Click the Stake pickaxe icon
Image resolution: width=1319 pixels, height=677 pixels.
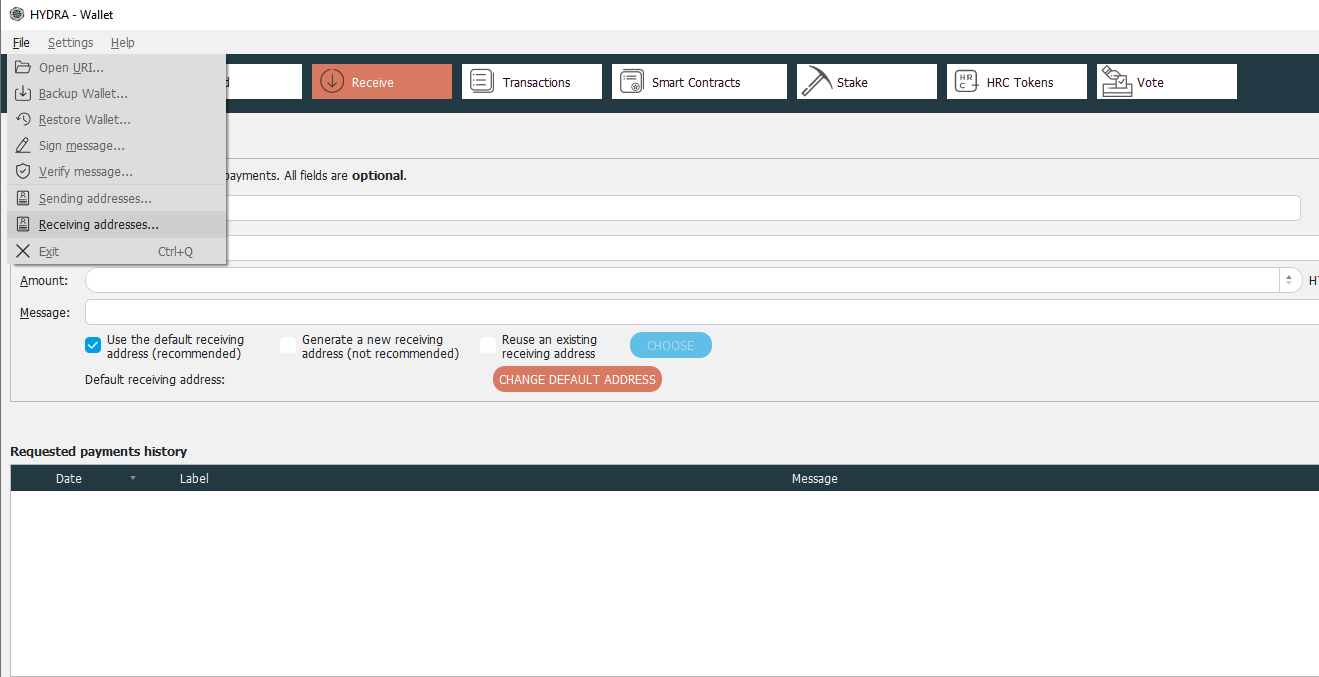click(817, 82)
